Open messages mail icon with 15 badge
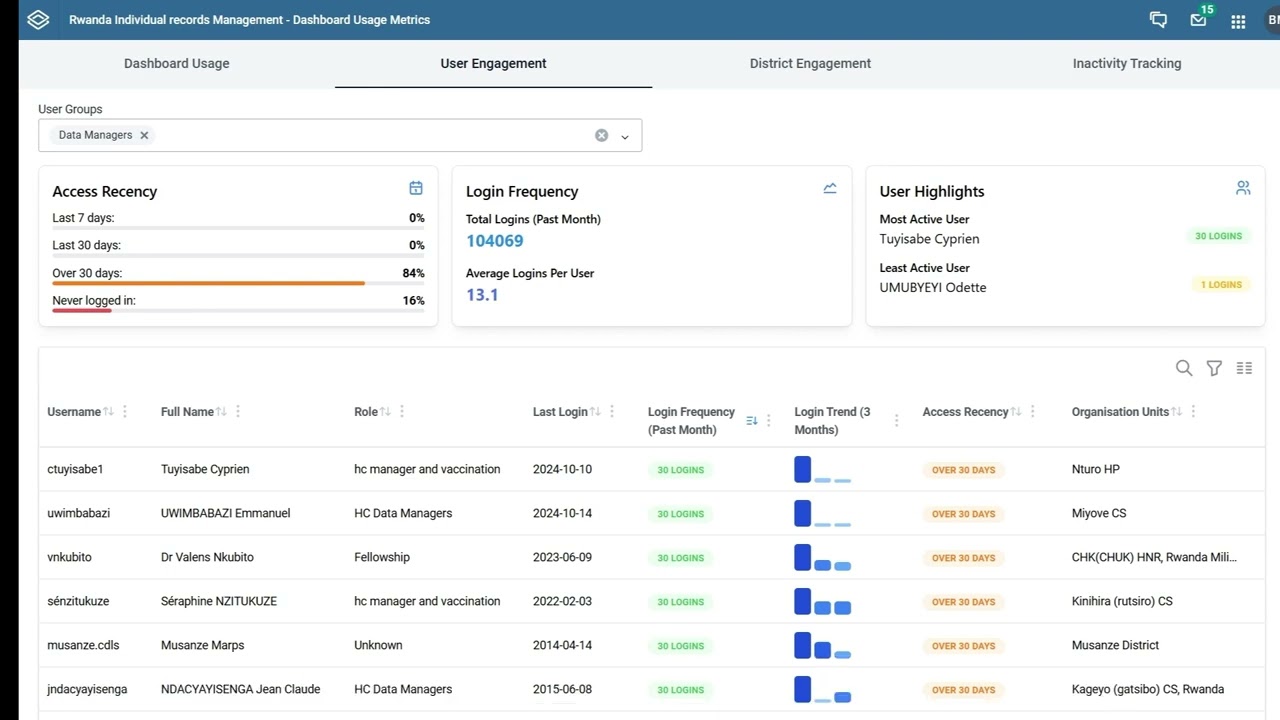1280x720 pixels. [1198, 20]
